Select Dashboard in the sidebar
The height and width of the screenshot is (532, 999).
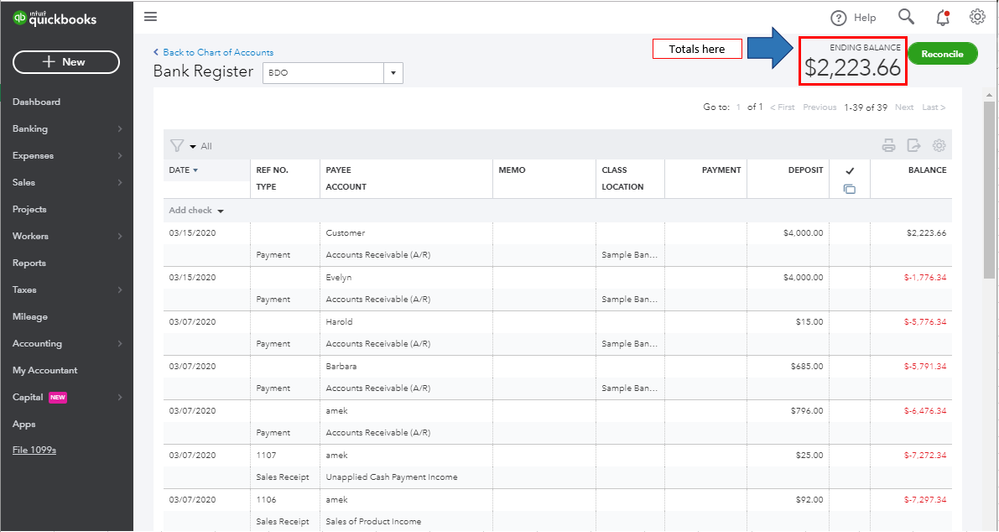(36, 102)
